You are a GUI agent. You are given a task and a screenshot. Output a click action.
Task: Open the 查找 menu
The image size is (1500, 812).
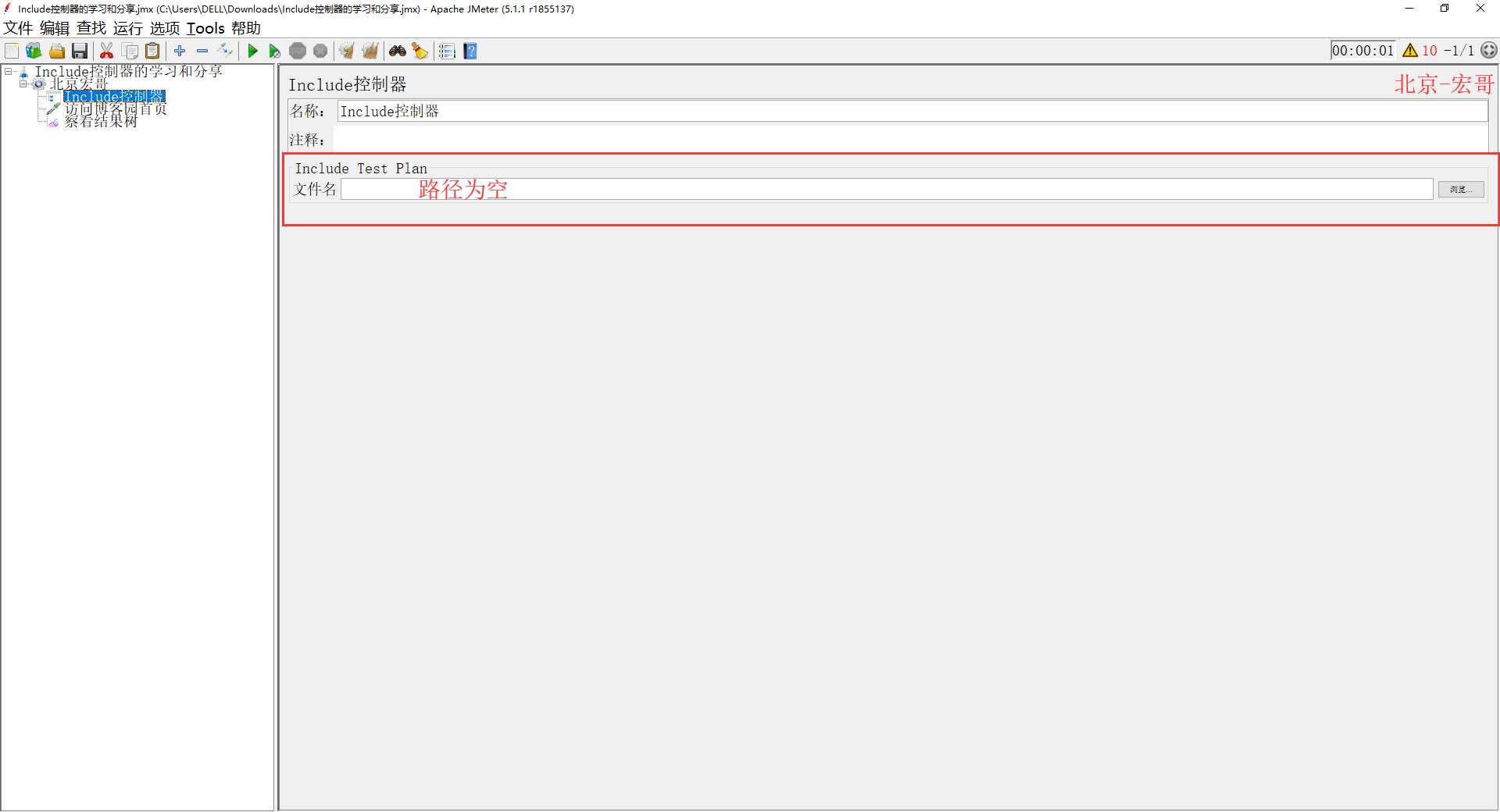pos(91,28)
